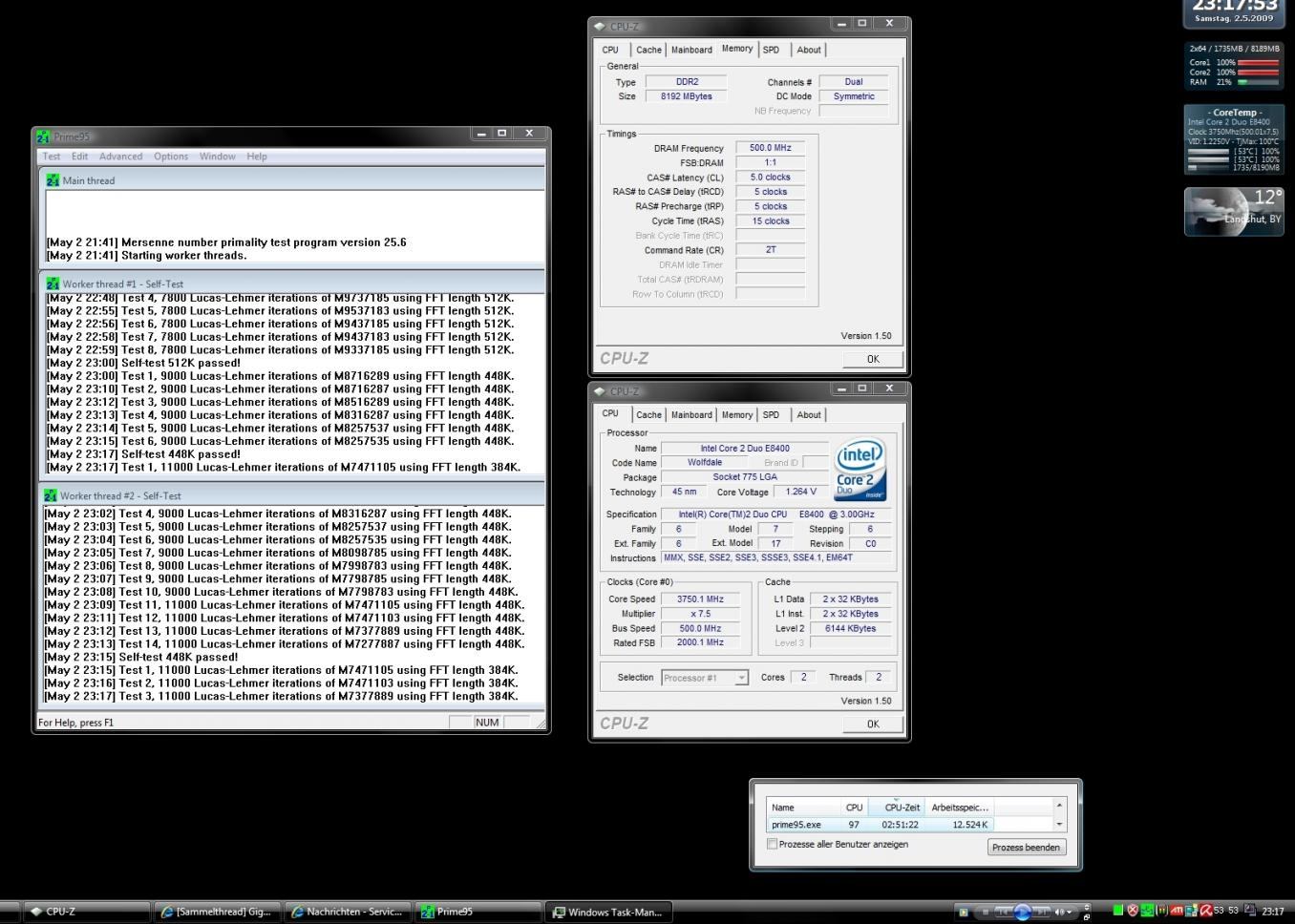This screenshot has height=924, width=1295.
Task: Open the Mainboard tab in lower CPU-Z
Action: pos(691,415)
